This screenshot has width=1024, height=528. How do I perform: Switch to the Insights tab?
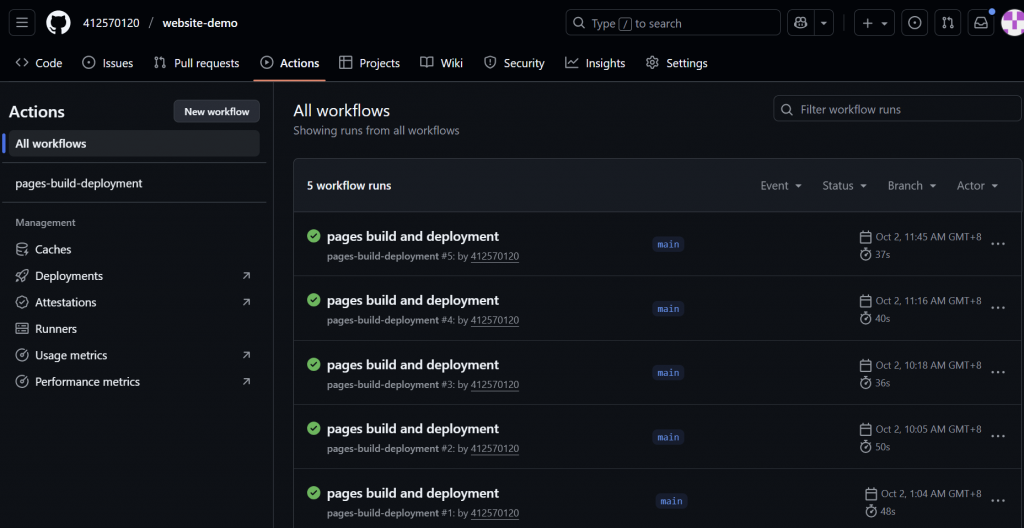click(595, 63)
